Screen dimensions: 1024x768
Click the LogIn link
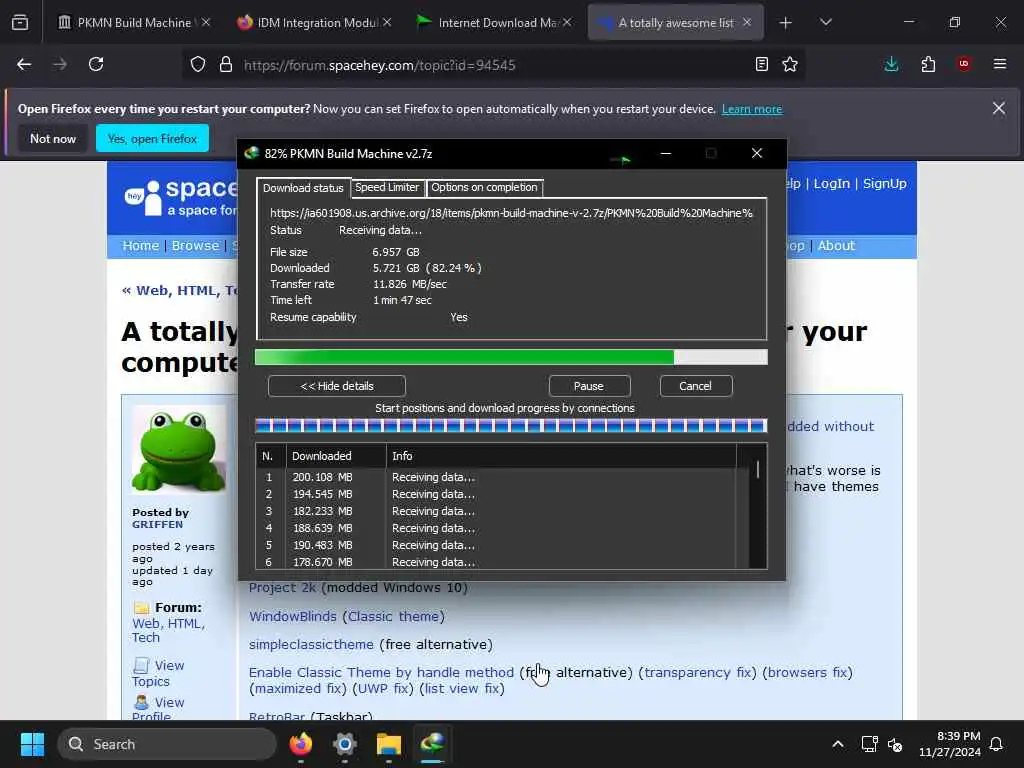point(831,184)
